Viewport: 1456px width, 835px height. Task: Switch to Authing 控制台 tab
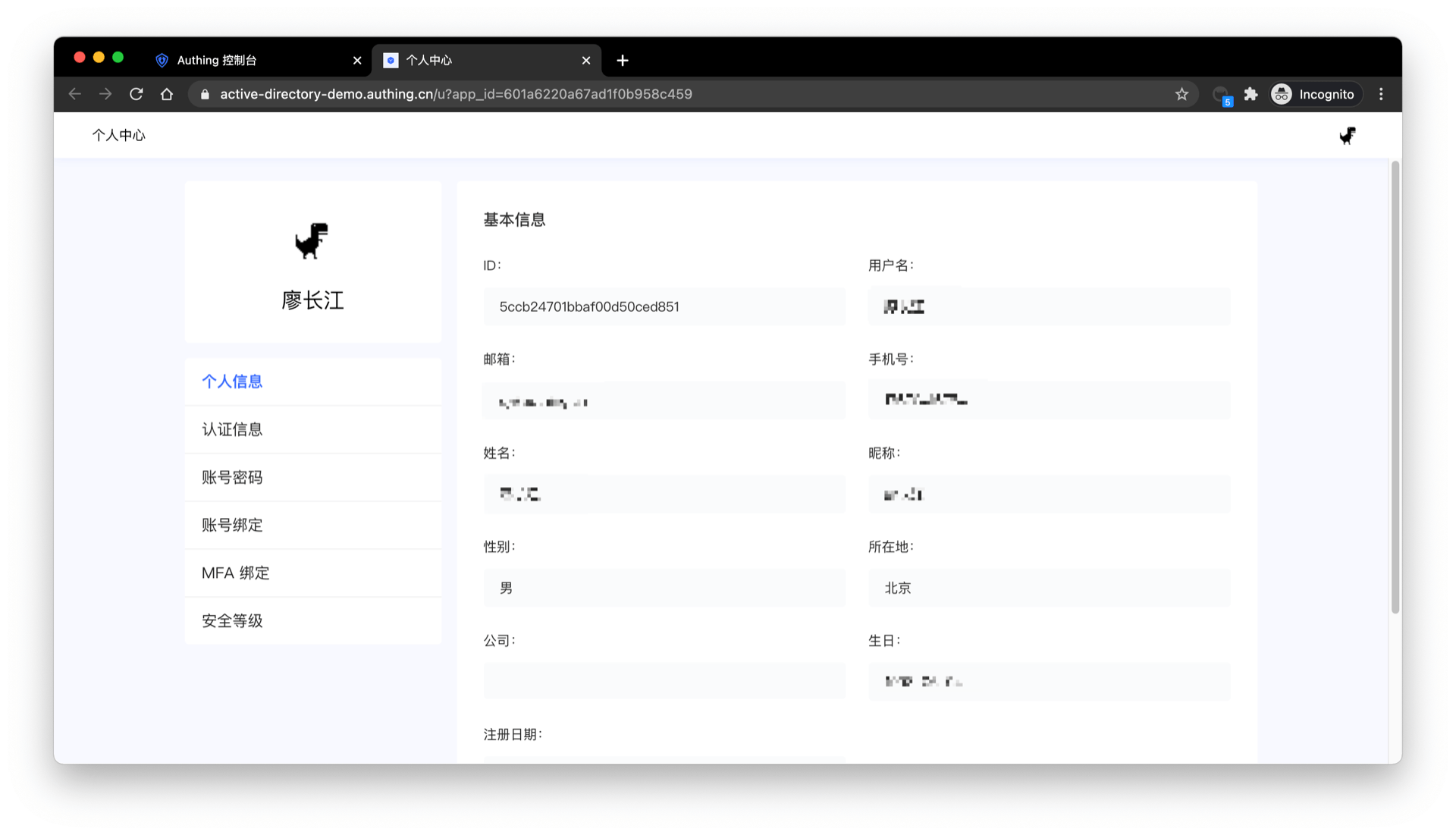[x=258, y=60]
